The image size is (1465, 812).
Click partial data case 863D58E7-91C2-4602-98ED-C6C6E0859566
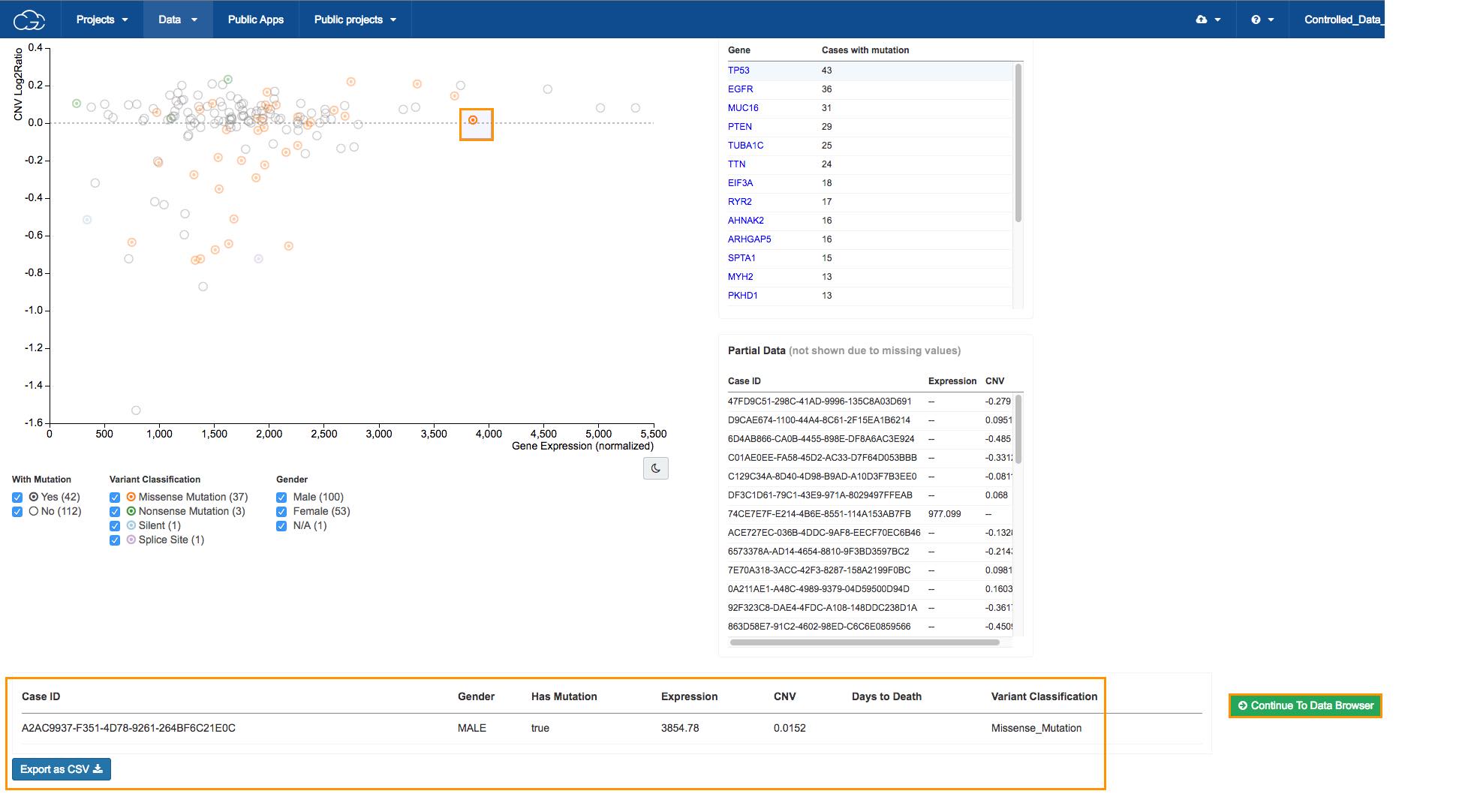coord(819,627)
